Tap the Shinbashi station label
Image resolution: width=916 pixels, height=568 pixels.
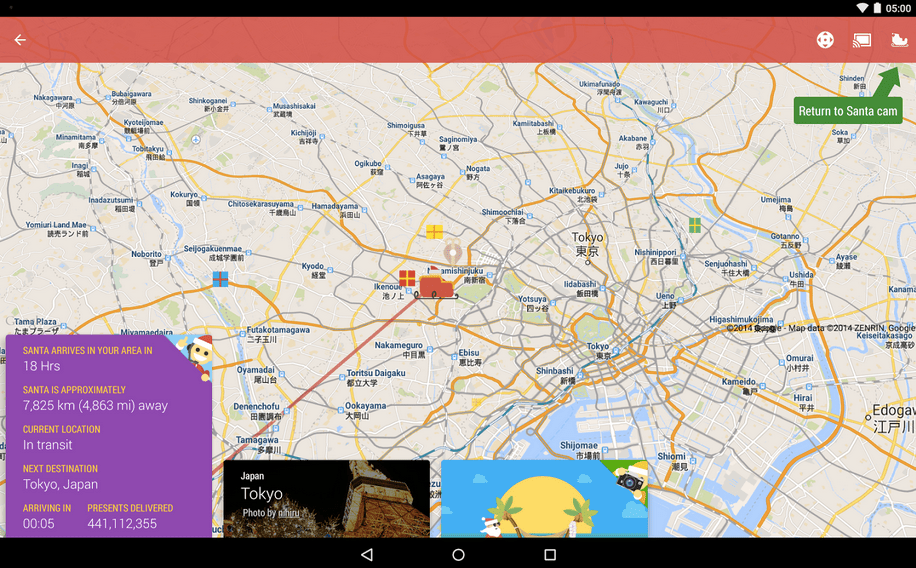[x=555, y=375]
